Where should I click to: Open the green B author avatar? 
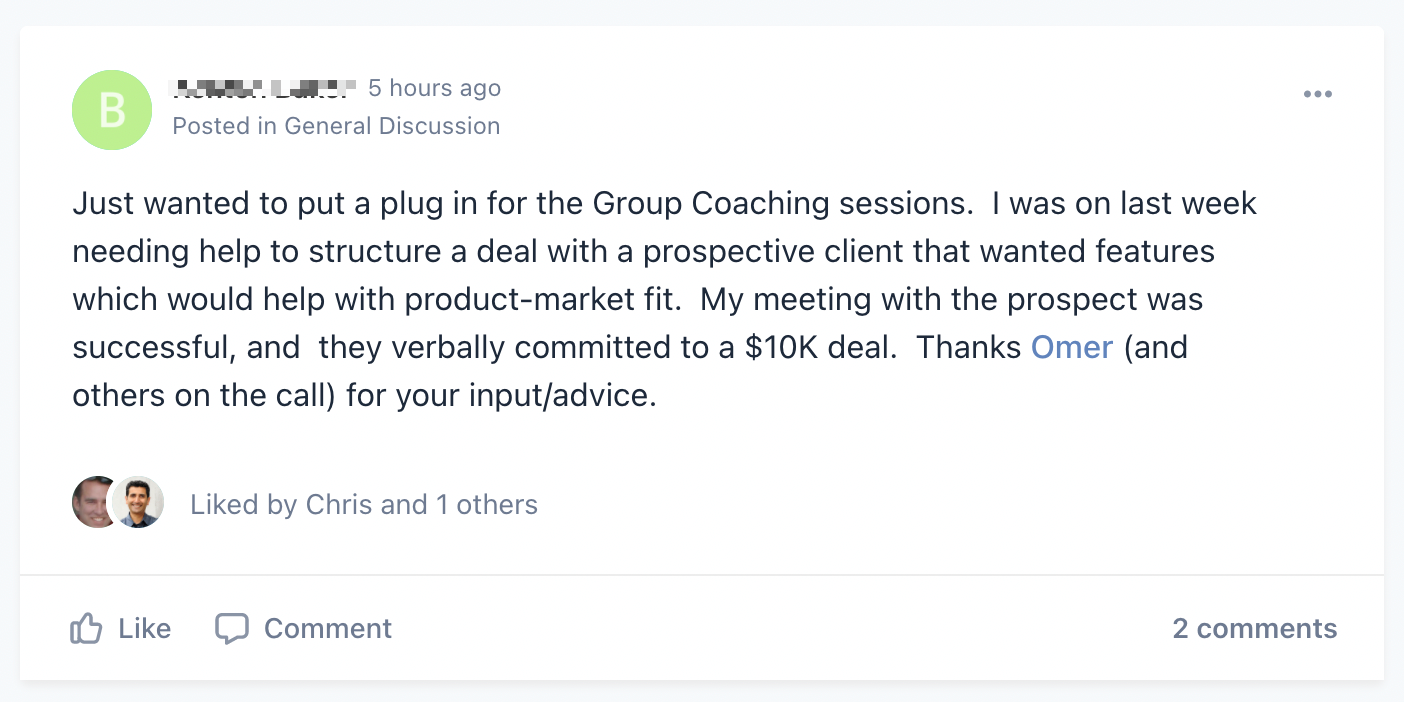point(112,110)
